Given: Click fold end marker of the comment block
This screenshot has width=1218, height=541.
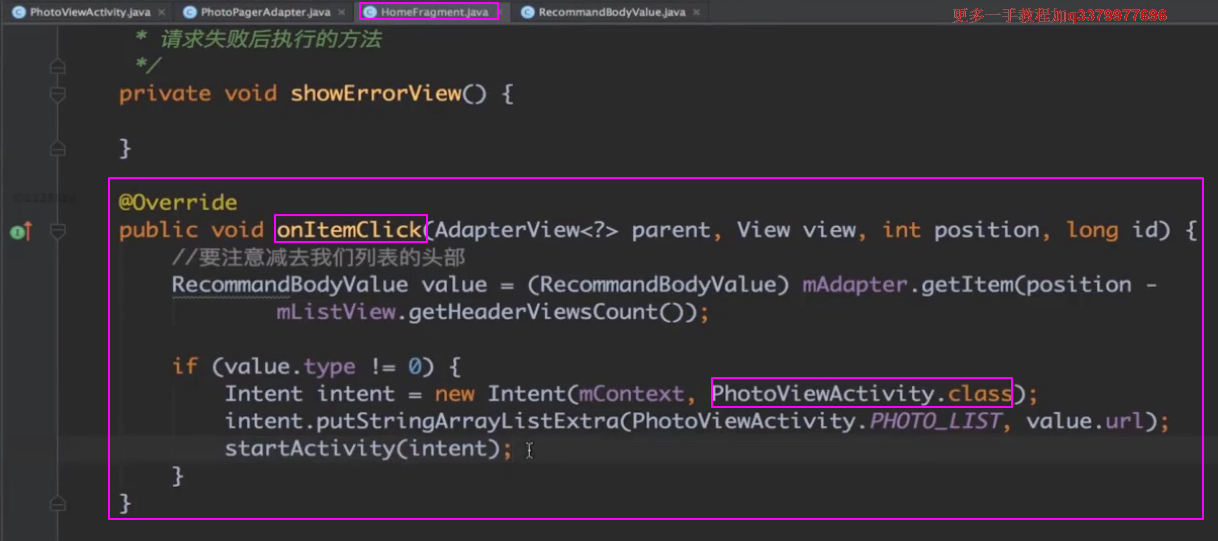Looking at the screenshot, I should click(x=57, y=67).
